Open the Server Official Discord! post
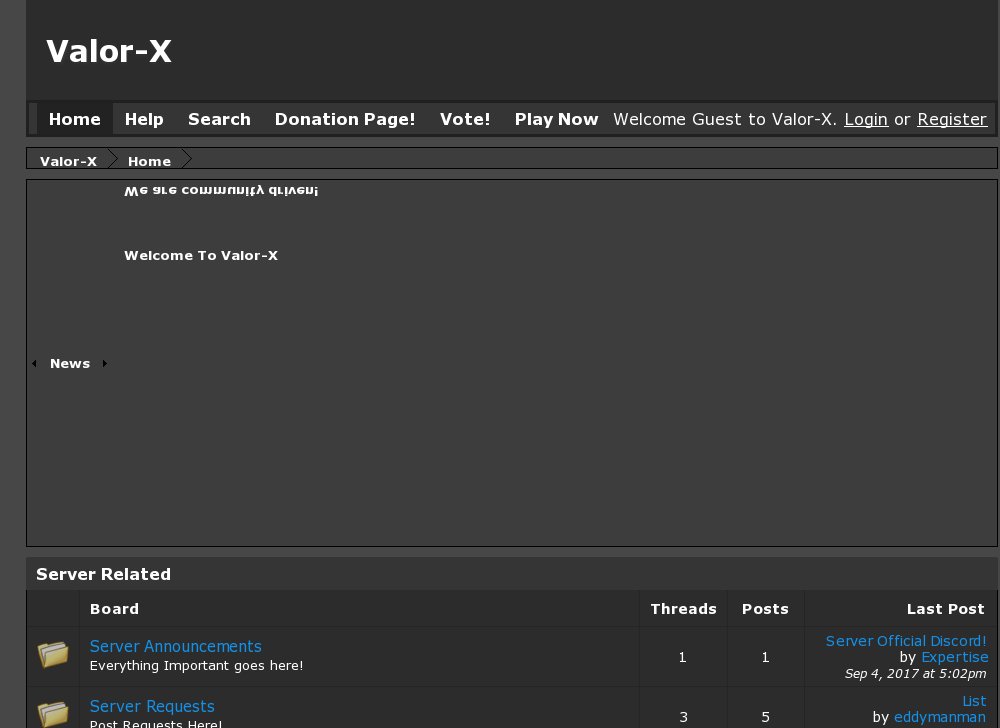Image resolution: width=1000 pixels, height=728 pixels. [x=906, y=641]
